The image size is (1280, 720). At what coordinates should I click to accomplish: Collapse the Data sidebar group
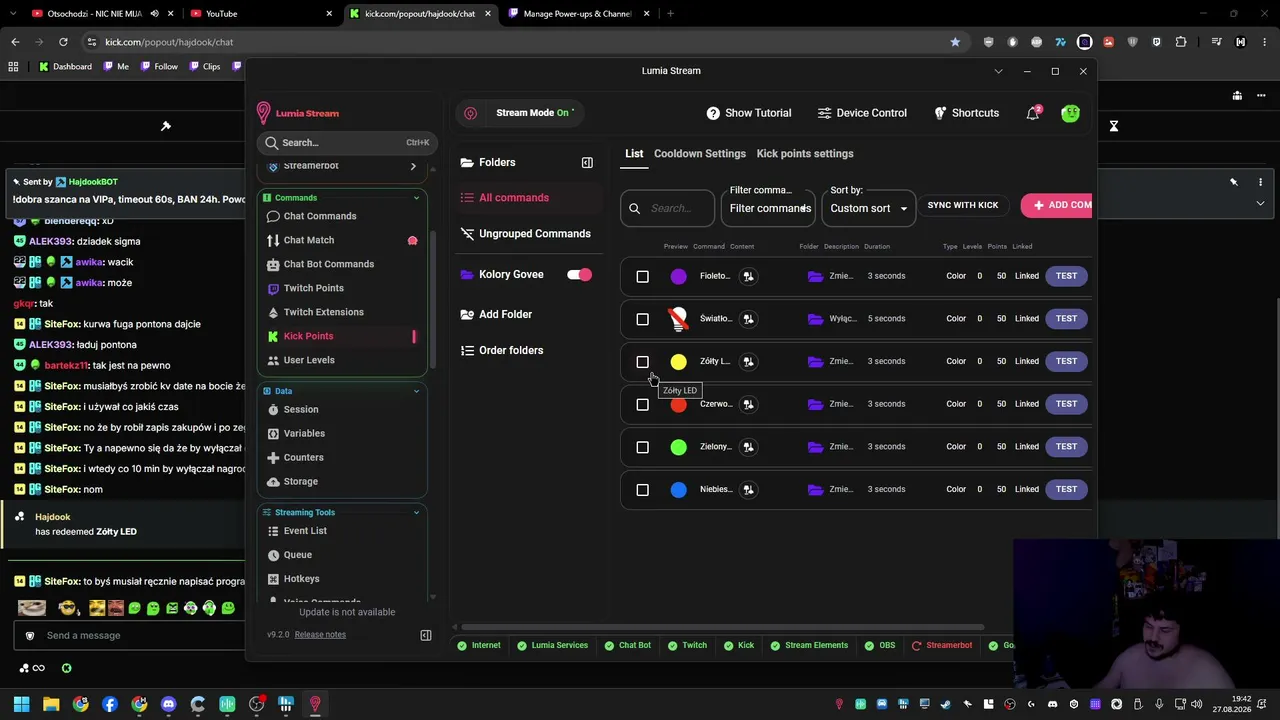point(416,391)
